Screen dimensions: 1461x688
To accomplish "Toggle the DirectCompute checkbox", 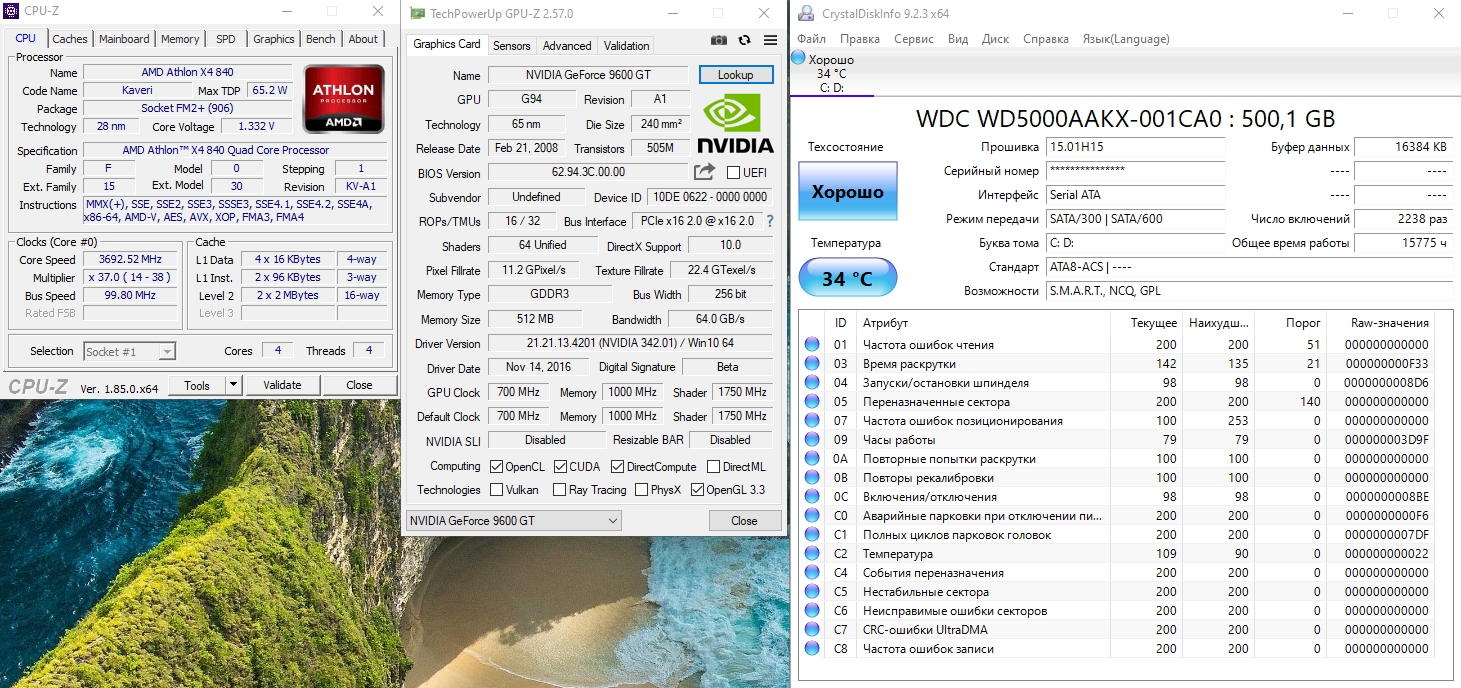I will click(x=617, y=467).
